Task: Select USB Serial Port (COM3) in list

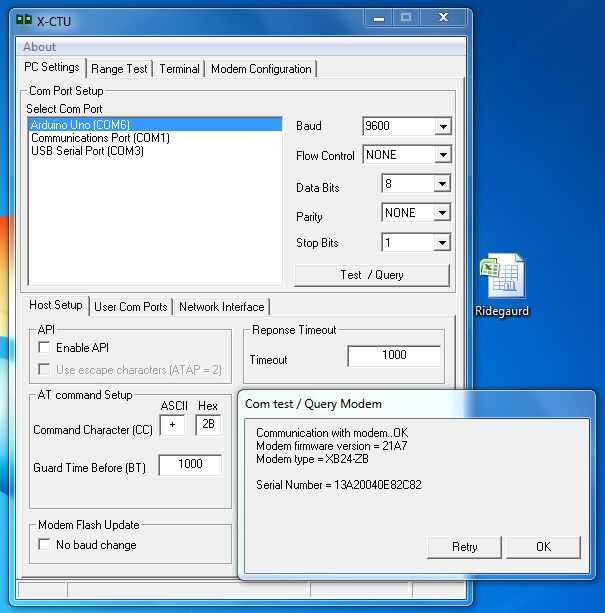Action: coord(155,151)
